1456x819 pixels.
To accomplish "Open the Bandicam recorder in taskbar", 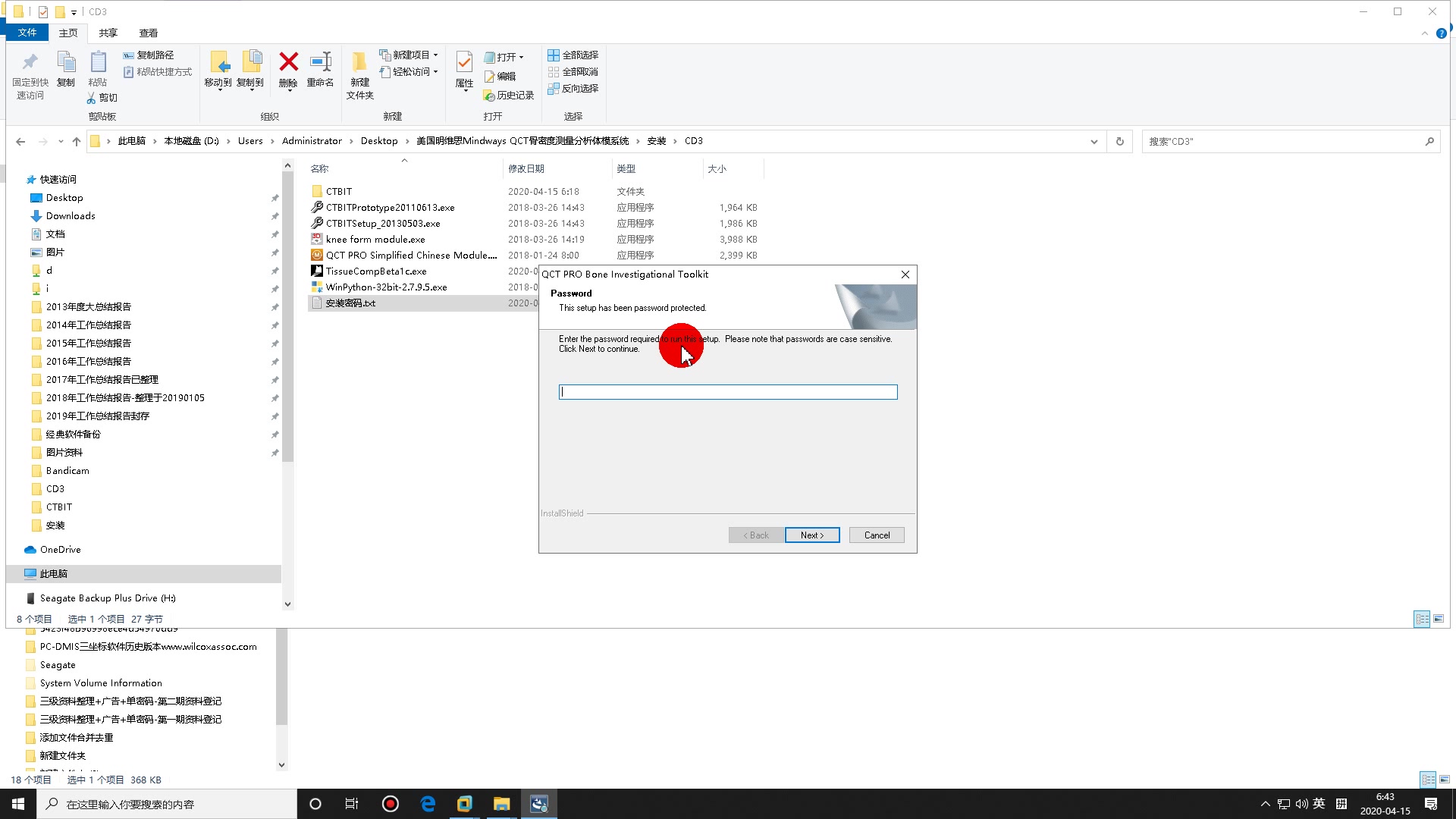I will 390,804.
